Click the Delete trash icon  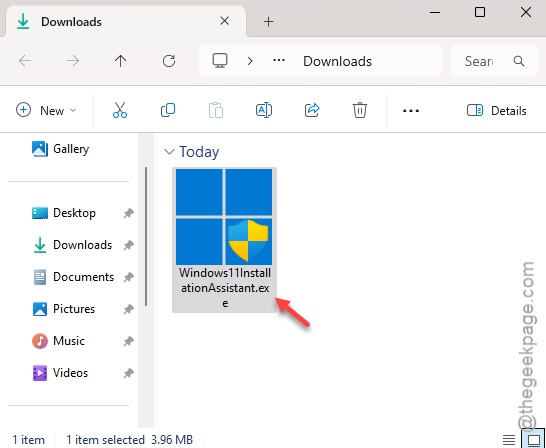[360, 110]
